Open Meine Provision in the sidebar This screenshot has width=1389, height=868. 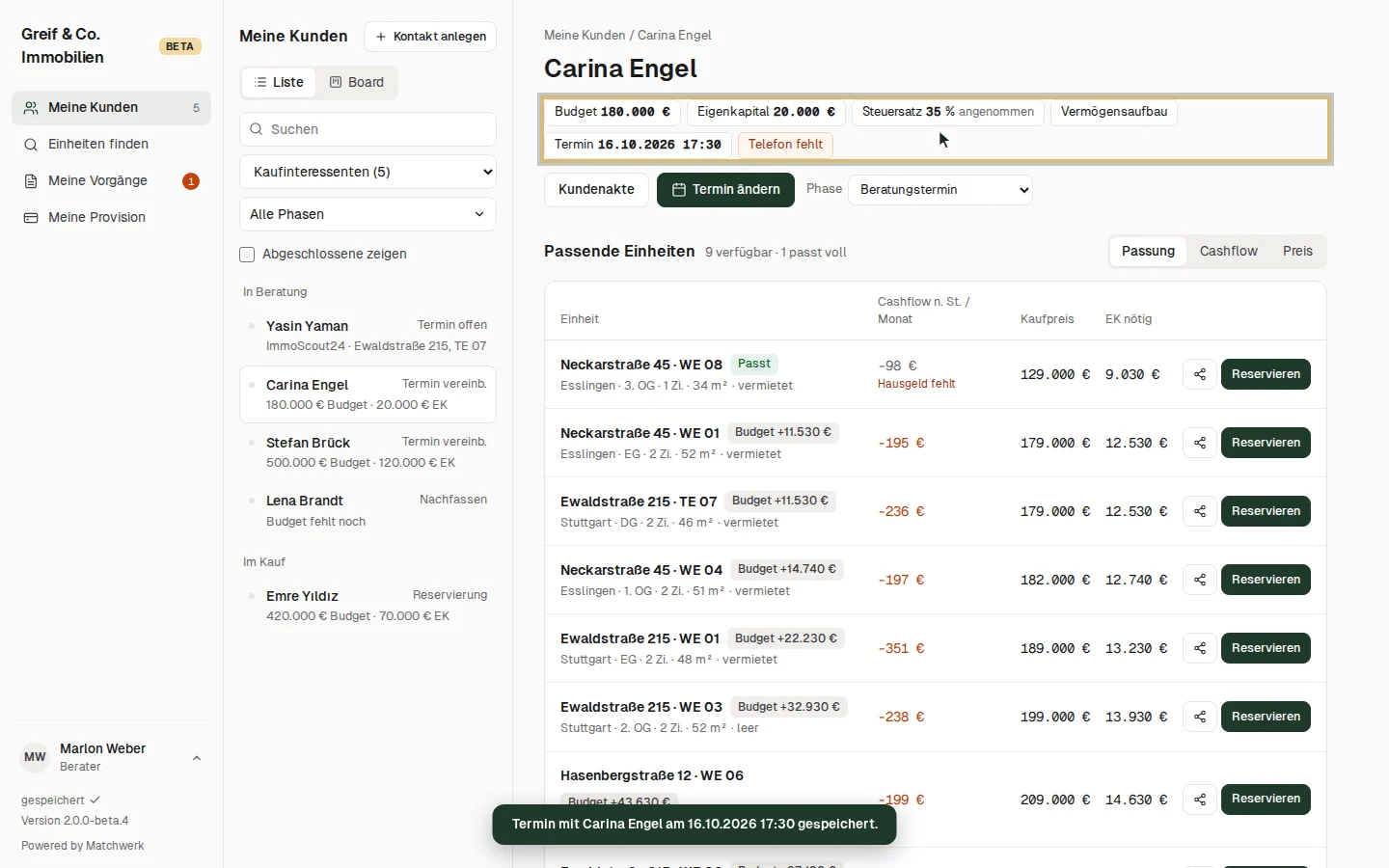tap(111, 218)
